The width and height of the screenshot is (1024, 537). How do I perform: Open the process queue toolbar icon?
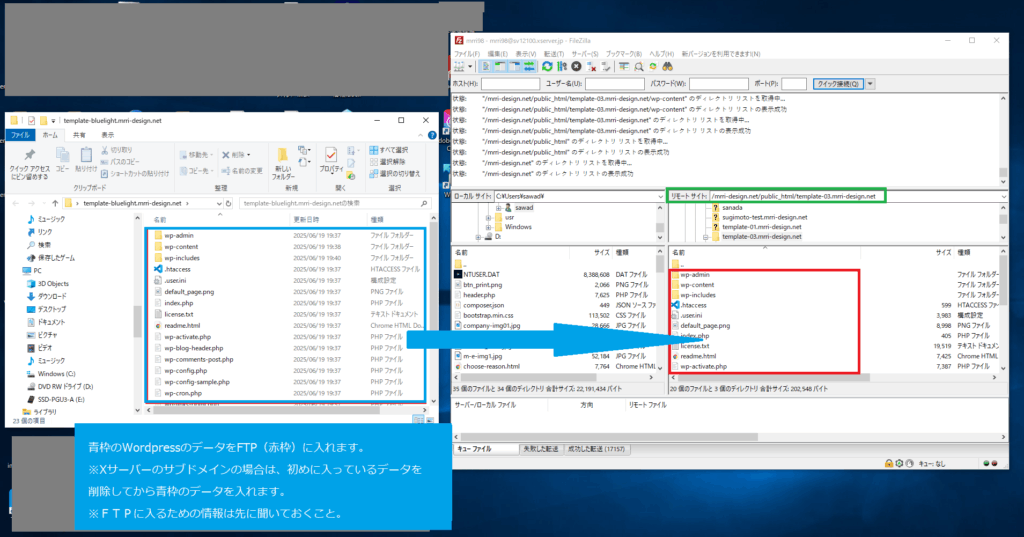pyautogui.click(x=562, y=66)
